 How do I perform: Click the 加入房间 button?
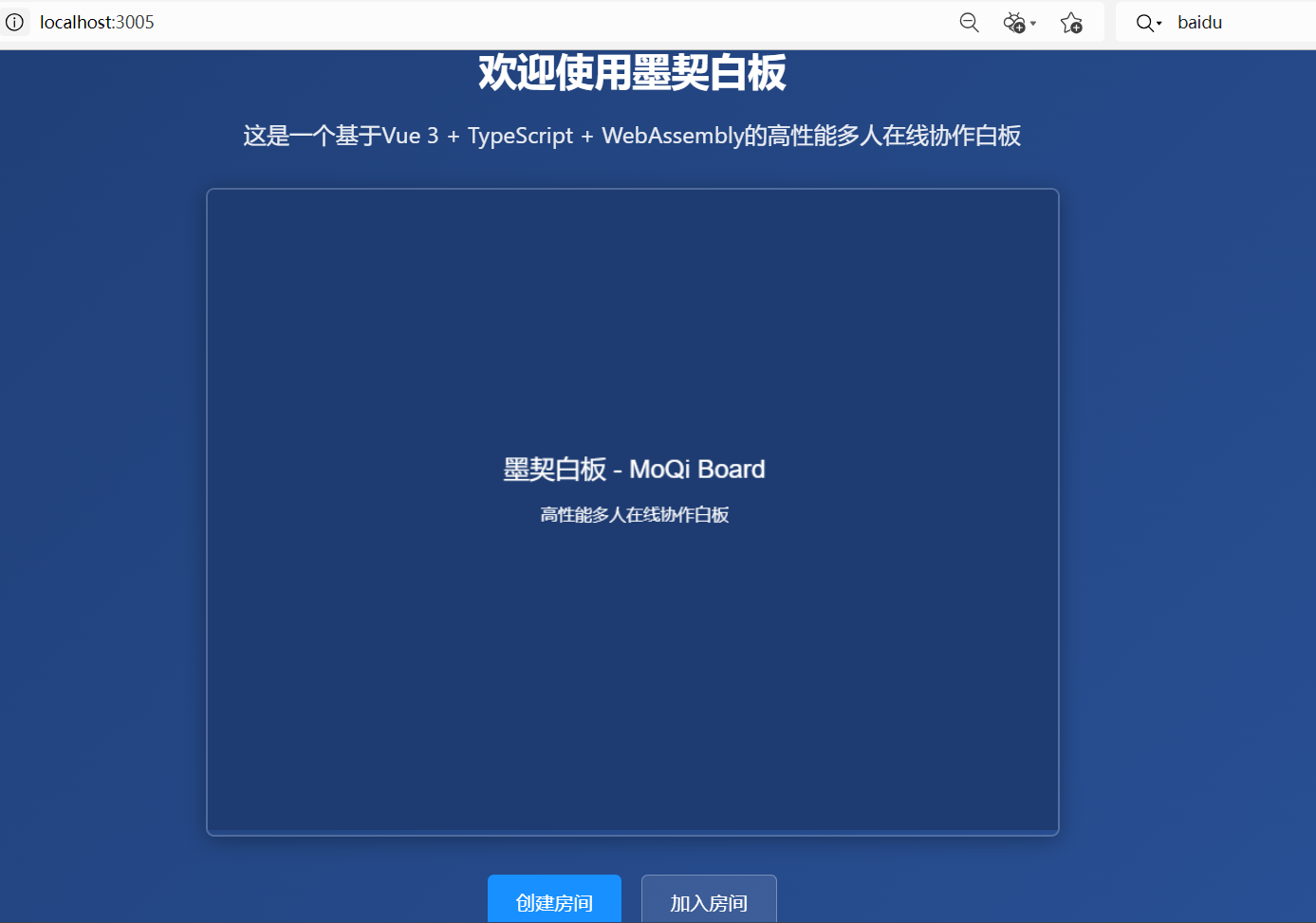[x=709, y=902]
